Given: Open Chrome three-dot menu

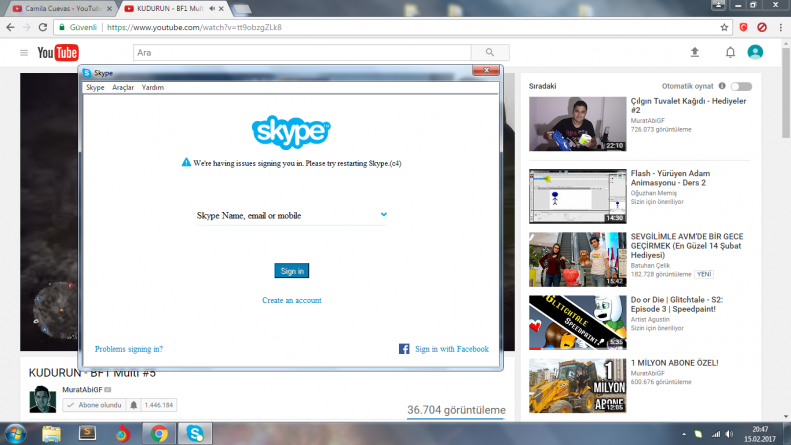Looking at the screenshot, I should (780, 27).
